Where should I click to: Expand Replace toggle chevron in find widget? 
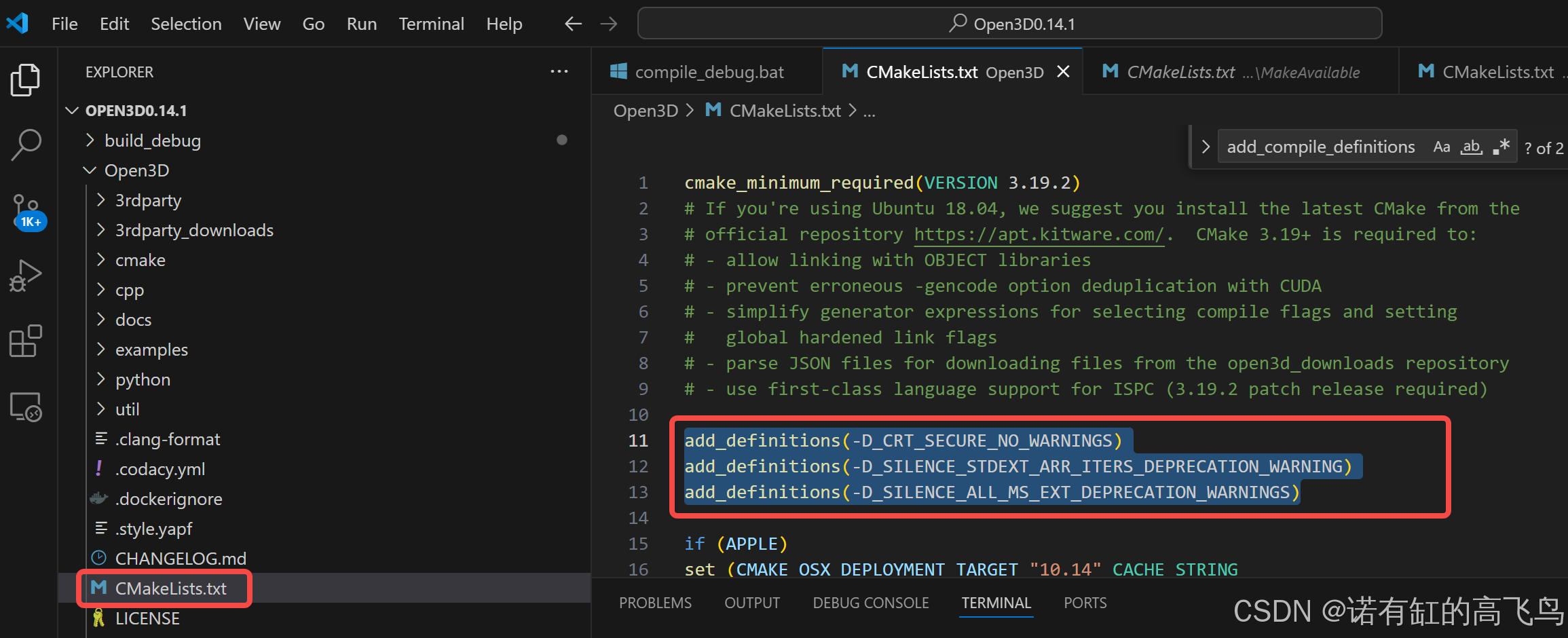pyautogui.click(x=1206, y=147)
